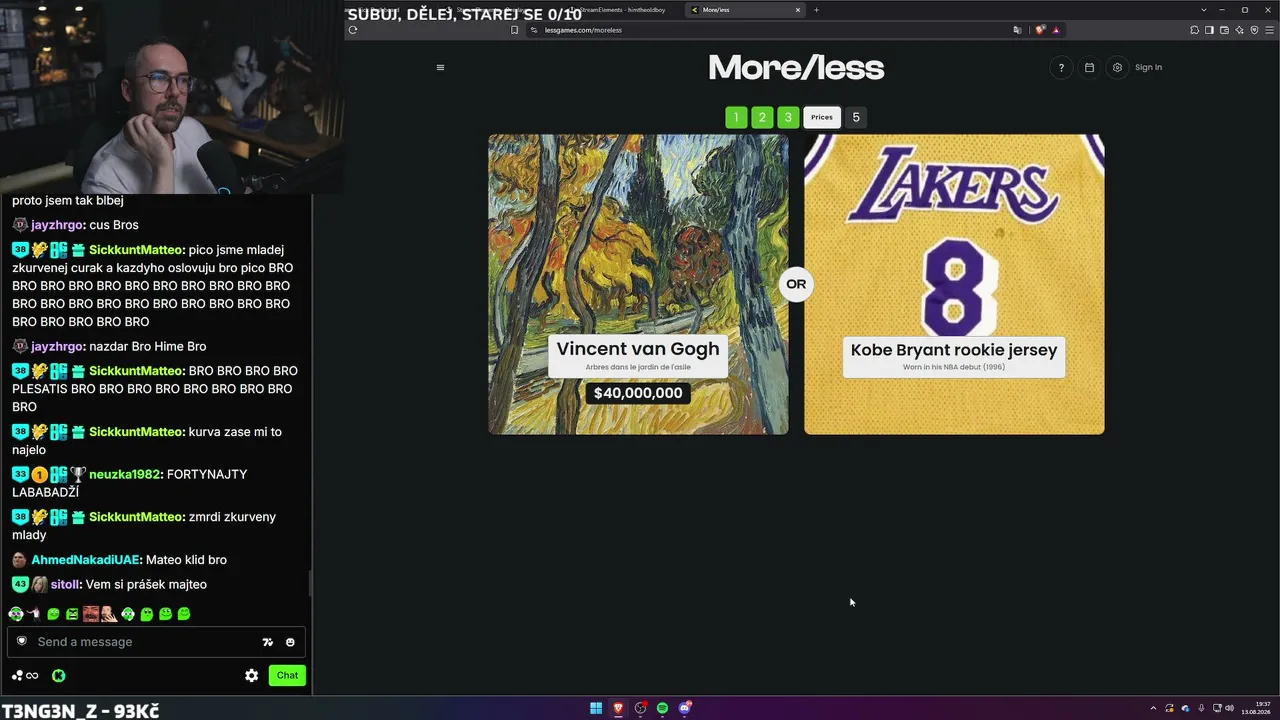
Task: Open the Windows Start menu
Action: pyautogui.click(x=596, y=708)
